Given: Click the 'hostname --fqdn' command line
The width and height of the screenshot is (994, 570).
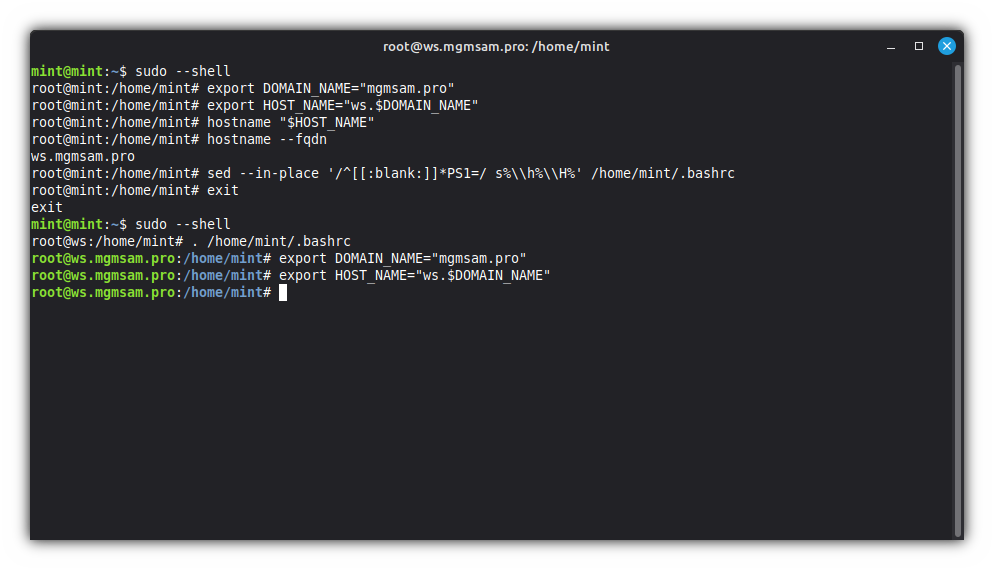Looking at the screenshot, I should pyautogui.click(x=267, y=139).
